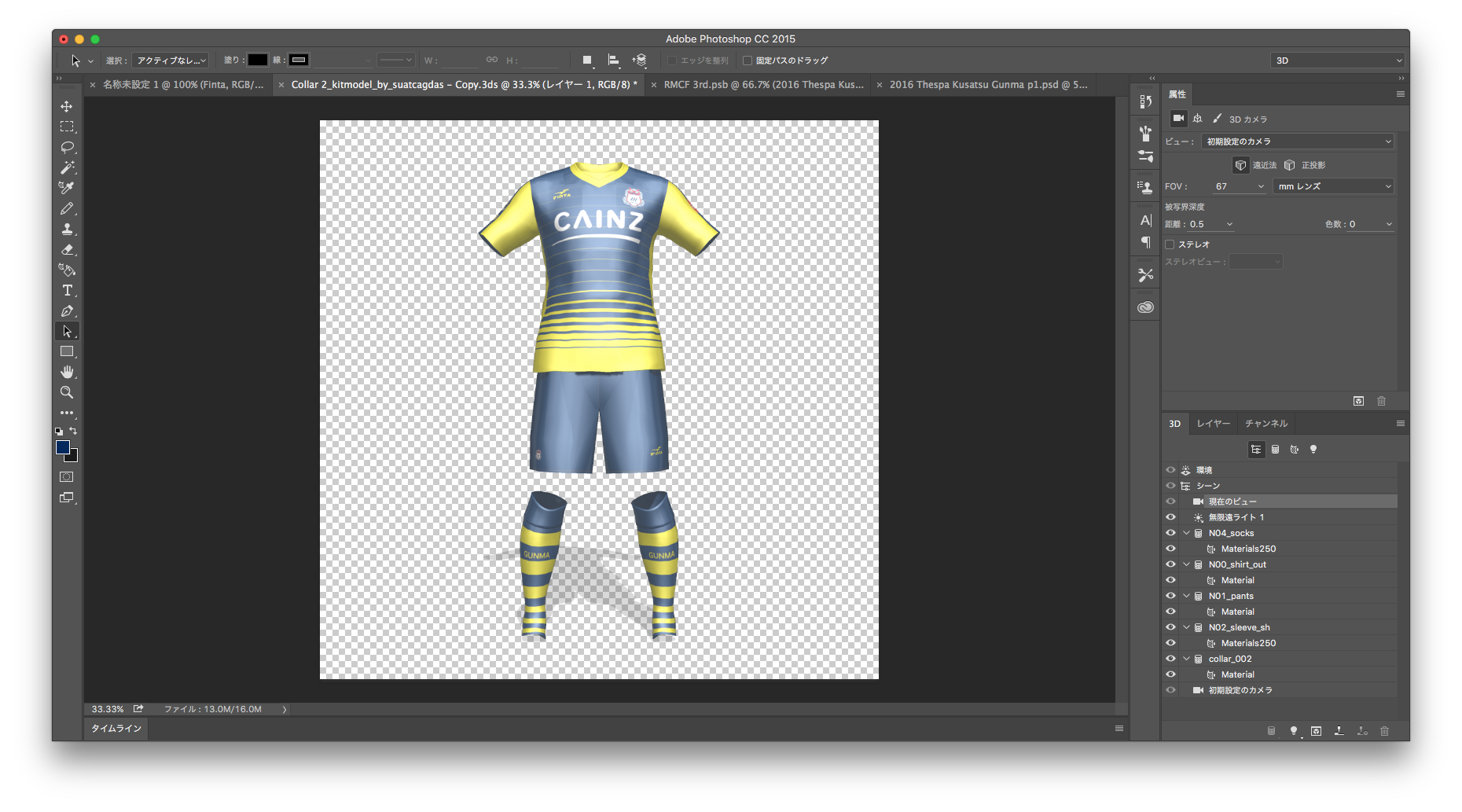The width and height of the screenshot is (1462, 812).
Task: Filter 3D panel by materials
Action: coord(1294,450)
